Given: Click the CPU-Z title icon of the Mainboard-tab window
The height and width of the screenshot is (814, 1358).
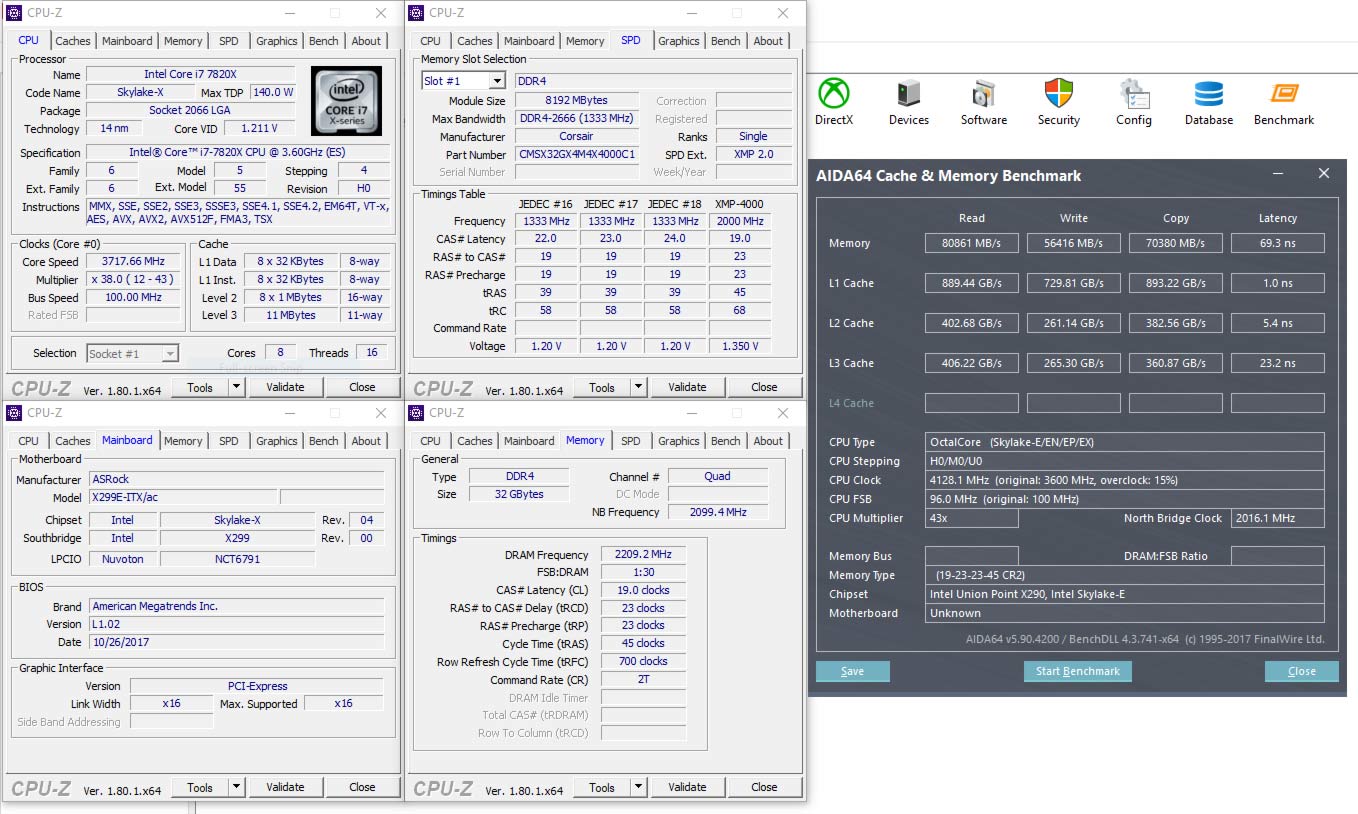Looking at the screenshot, I should (15, 413).
